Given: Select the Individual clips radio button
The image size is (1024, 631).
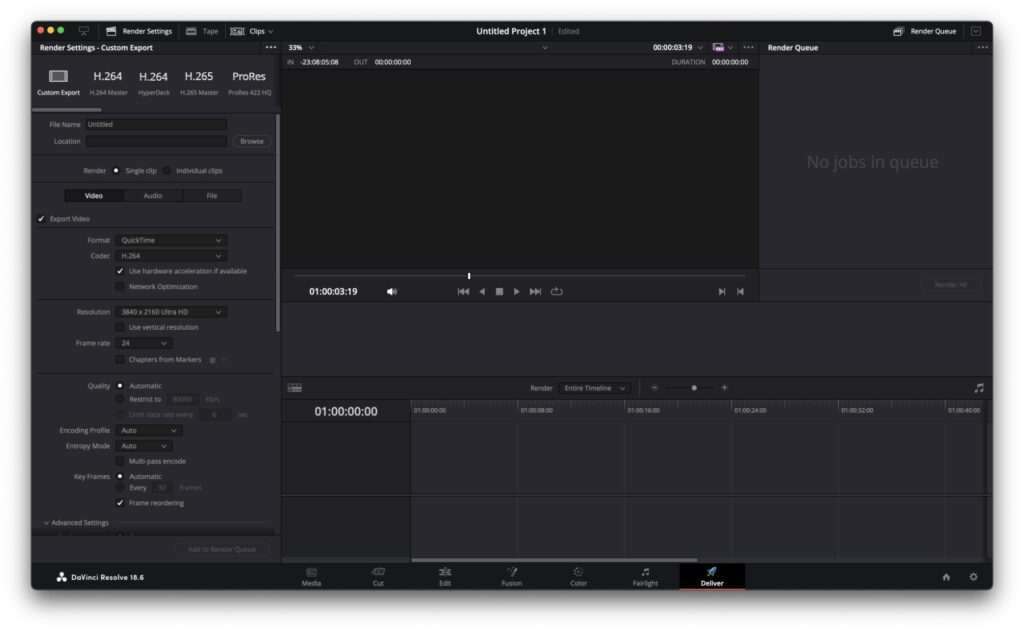Looking at the screenshot, I should click(x=167, y=171).
